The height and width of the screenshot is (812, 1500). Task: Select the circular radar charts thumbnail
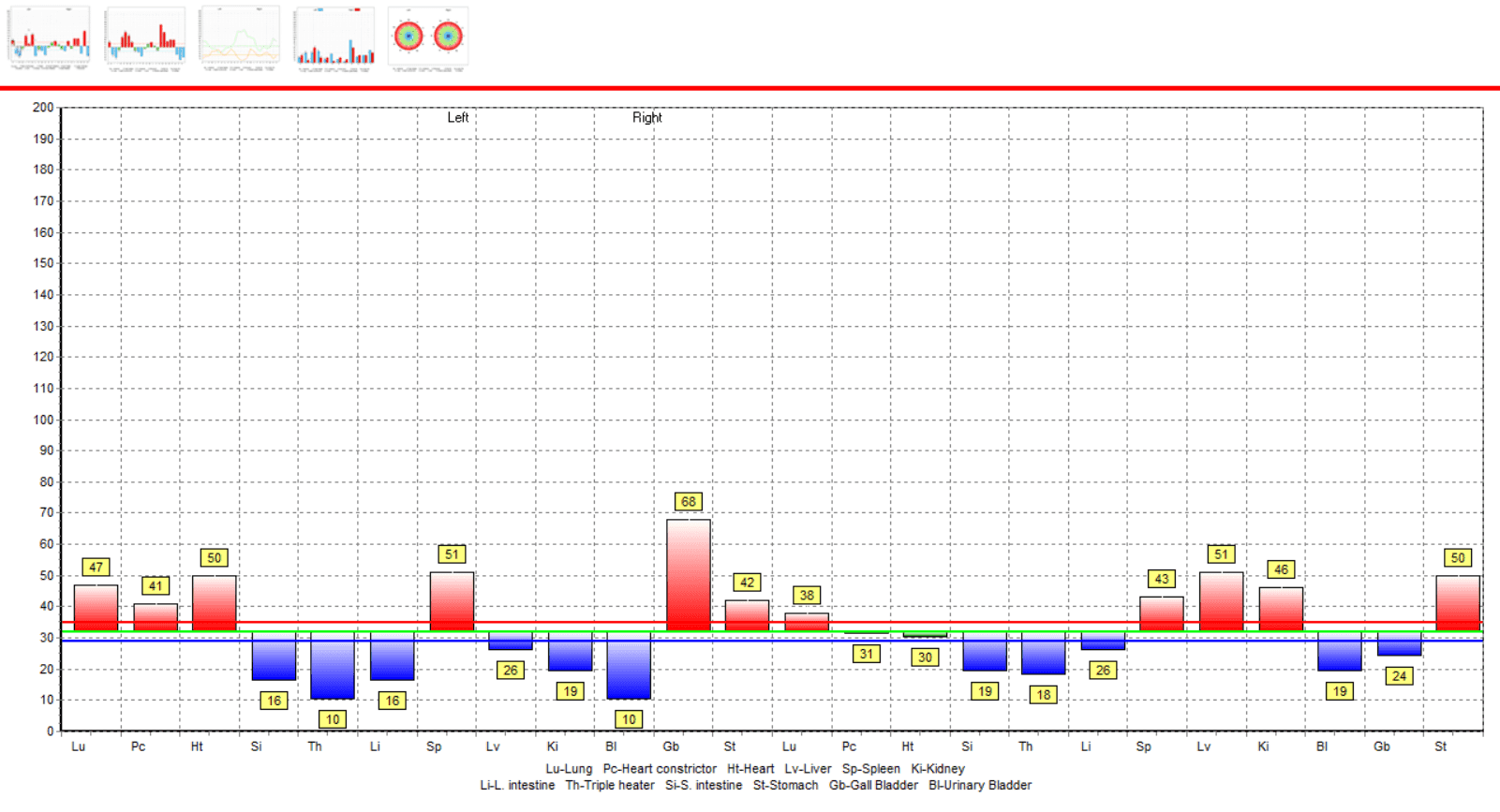click(x=428, y=38)
